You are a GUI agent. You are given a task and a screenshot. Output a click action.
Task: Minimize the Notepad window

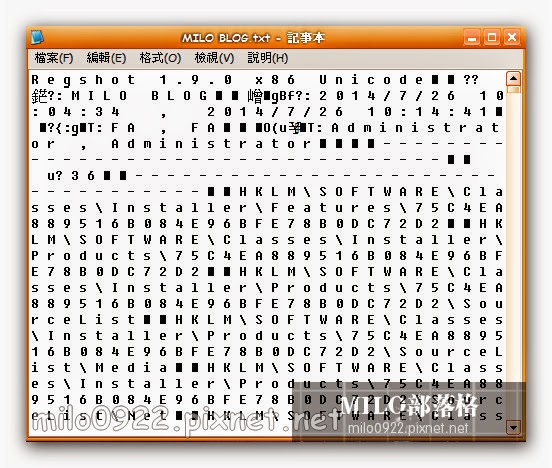tap(472, 37)
